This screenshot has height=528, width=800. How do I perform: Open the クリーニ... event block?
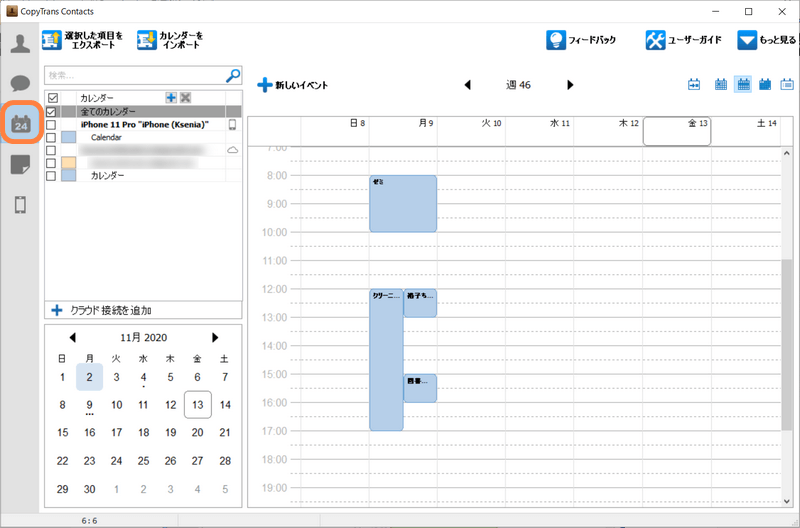(x=386, y=360)
